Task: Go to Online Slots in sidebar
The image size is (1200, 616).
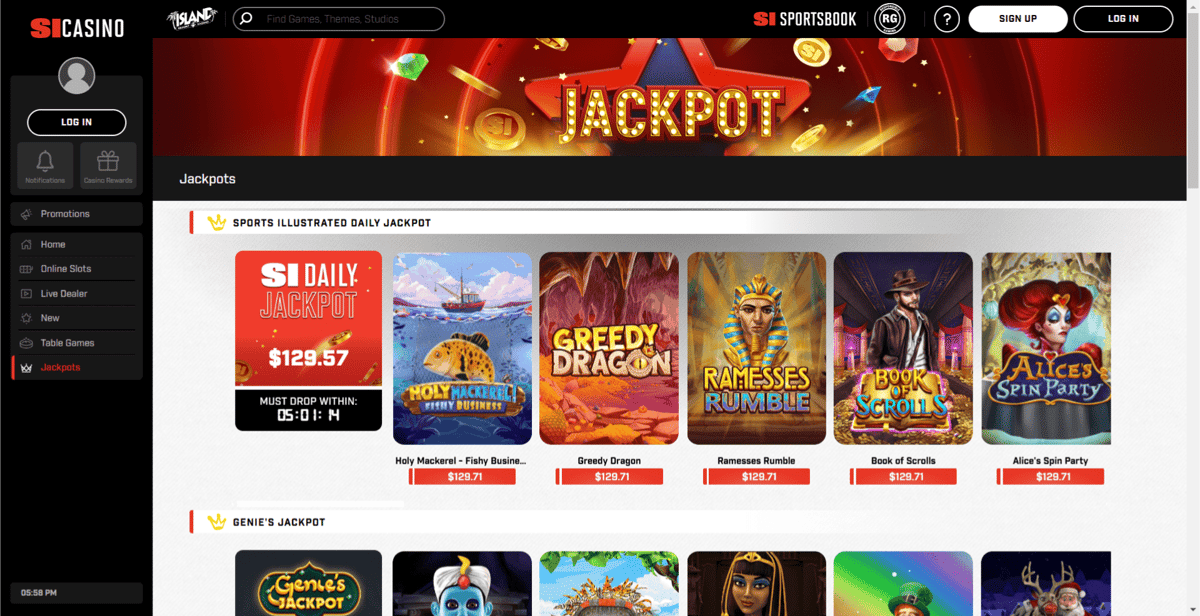Action: (77, 269)
